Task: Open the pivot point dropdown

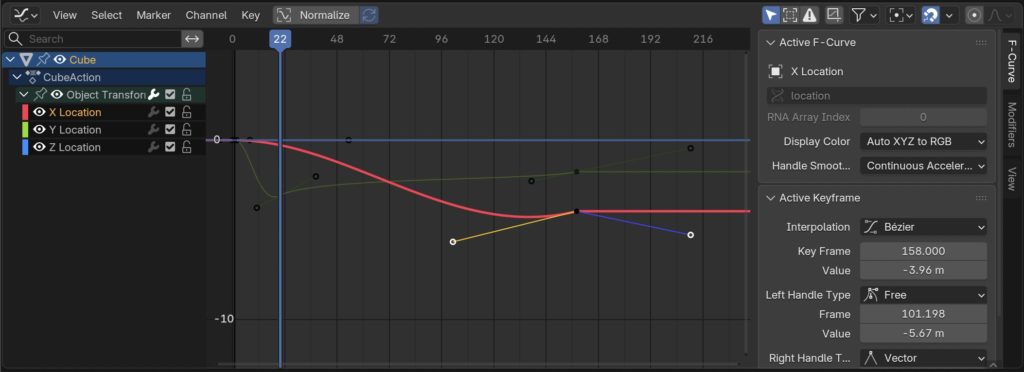Action: (x=901, y=15)
